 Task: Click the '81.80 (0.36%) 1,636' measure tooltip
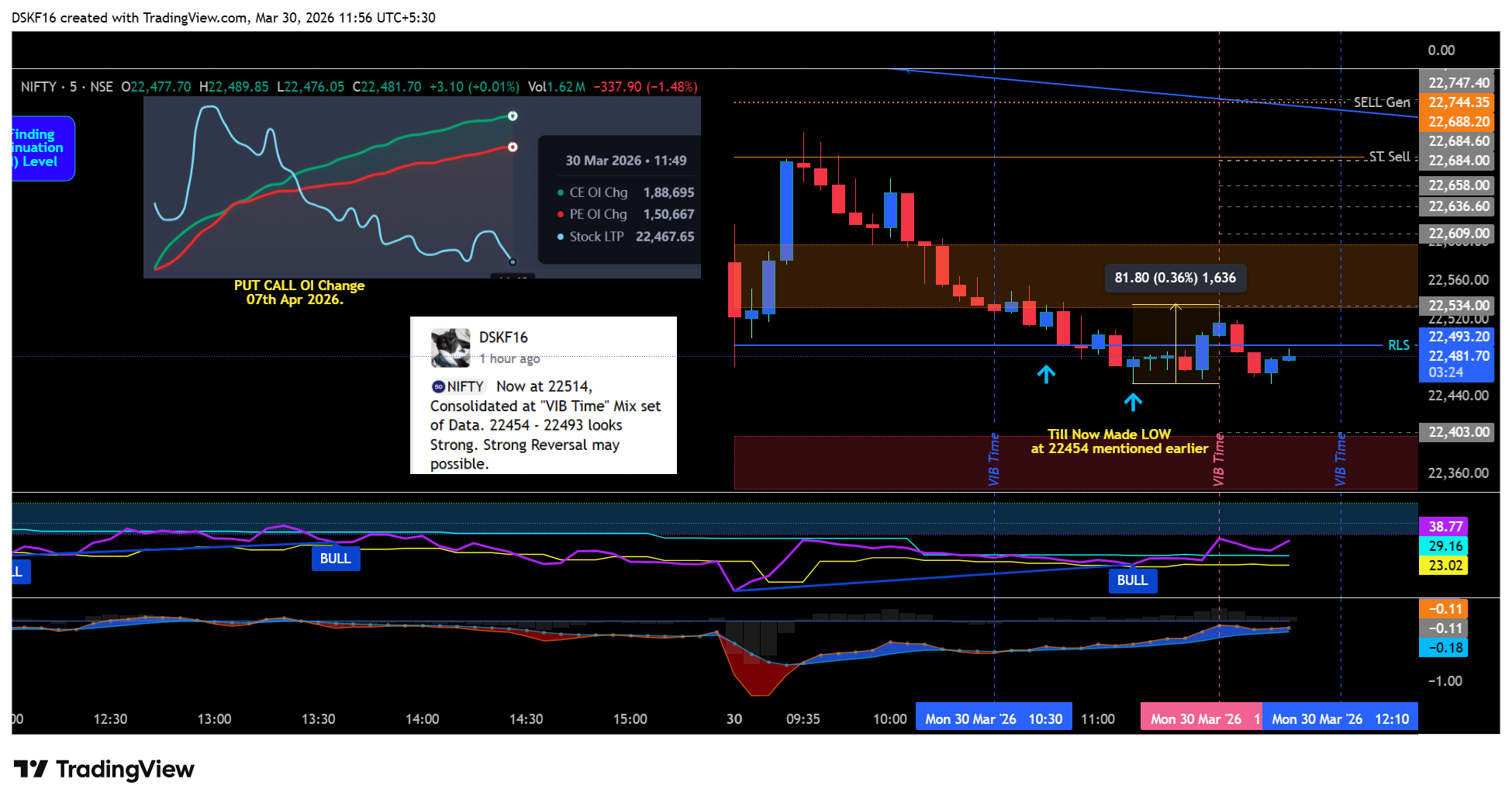point(1175,278)
